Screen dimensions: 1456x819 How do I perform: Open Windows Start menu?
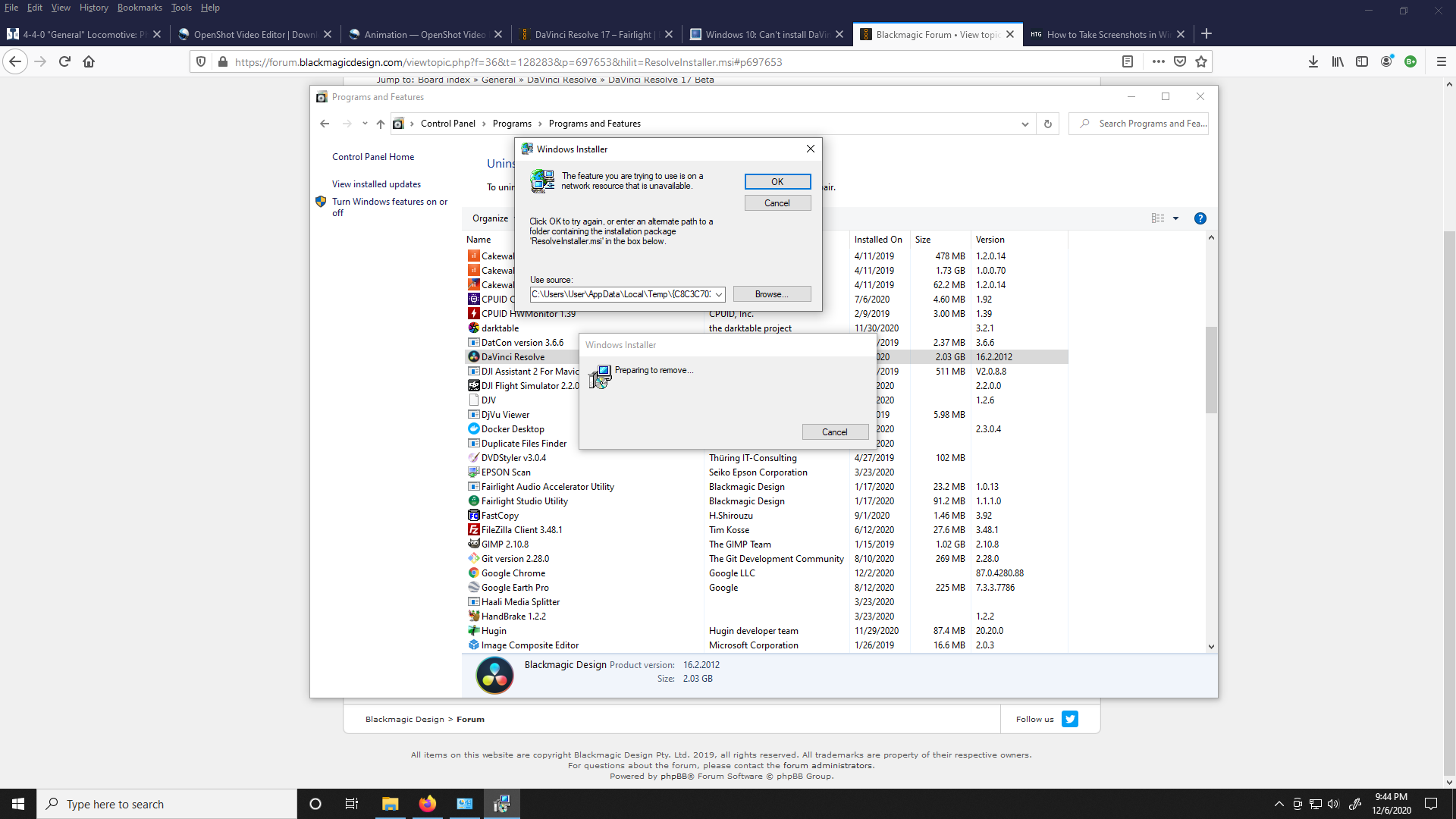[x=18, y=804]
